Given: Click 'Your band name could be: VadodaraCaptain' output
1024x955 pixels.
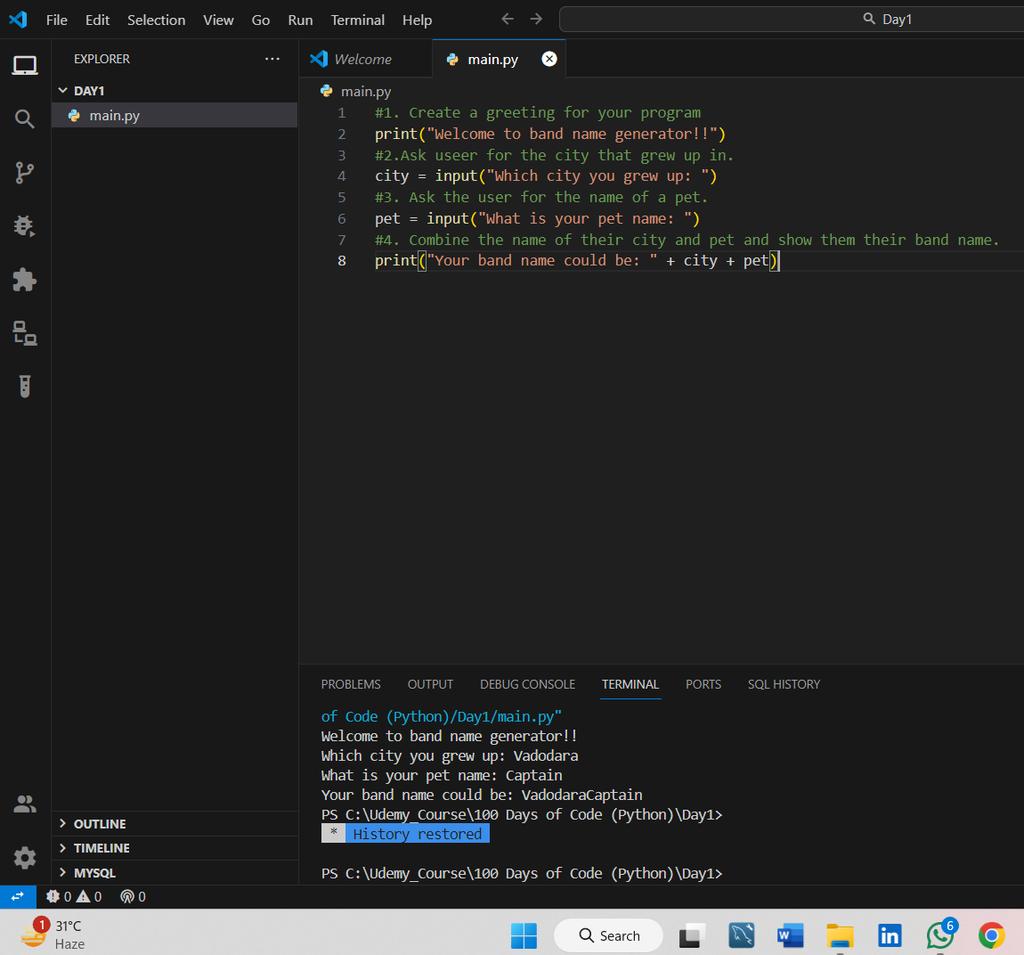Looking at the screenshot, I should coord(482,795).
